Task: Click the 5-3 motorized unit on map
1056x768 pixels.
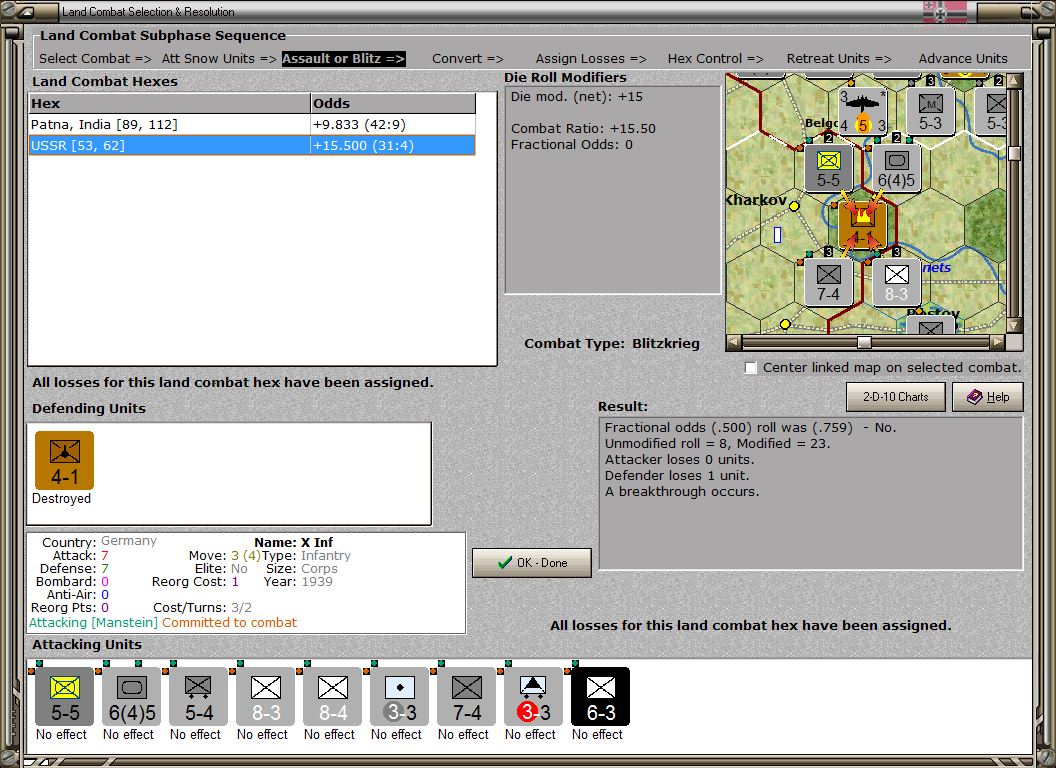Action: (930, 110)
